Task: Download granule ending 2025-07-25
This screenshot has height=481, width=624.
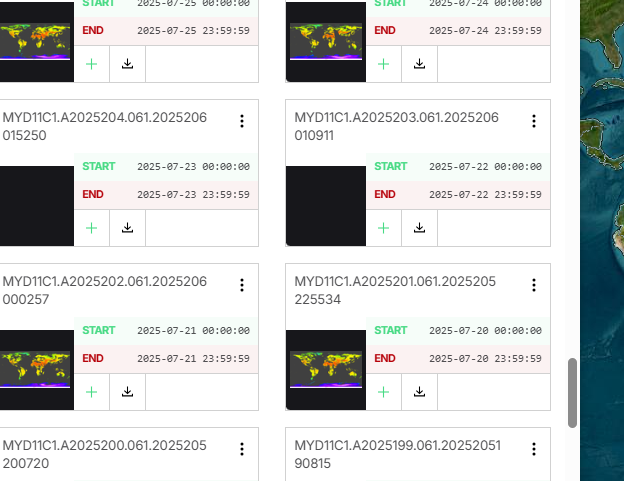Action: (x=127, y=64)
